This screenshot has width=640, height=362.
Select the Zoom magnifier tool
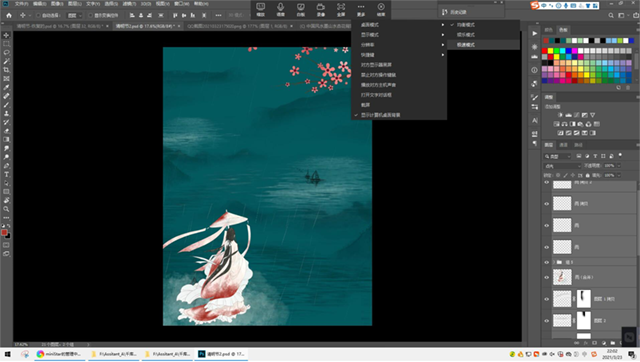(6, 209)
